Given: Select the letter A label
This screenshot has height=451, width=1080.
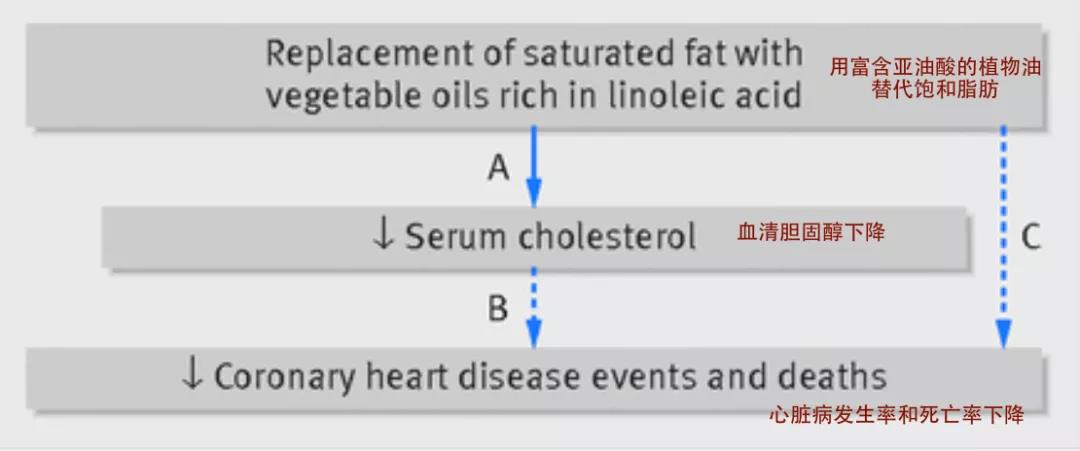Looking at the screenshot, I should tap(499, 167).
